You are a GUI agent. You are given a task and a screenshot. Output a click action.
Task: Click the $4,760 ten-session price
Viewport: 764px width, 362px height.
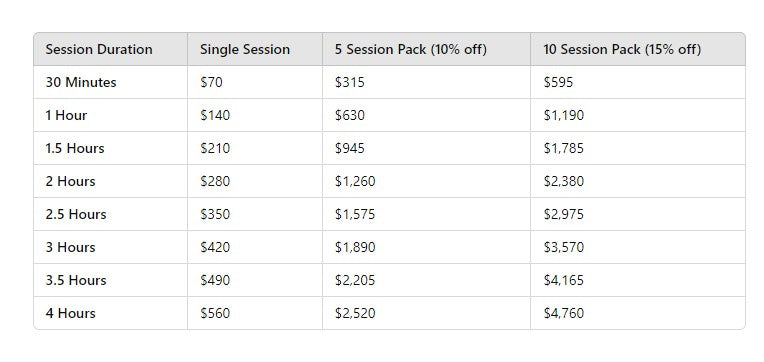click(x=563, y=313)
